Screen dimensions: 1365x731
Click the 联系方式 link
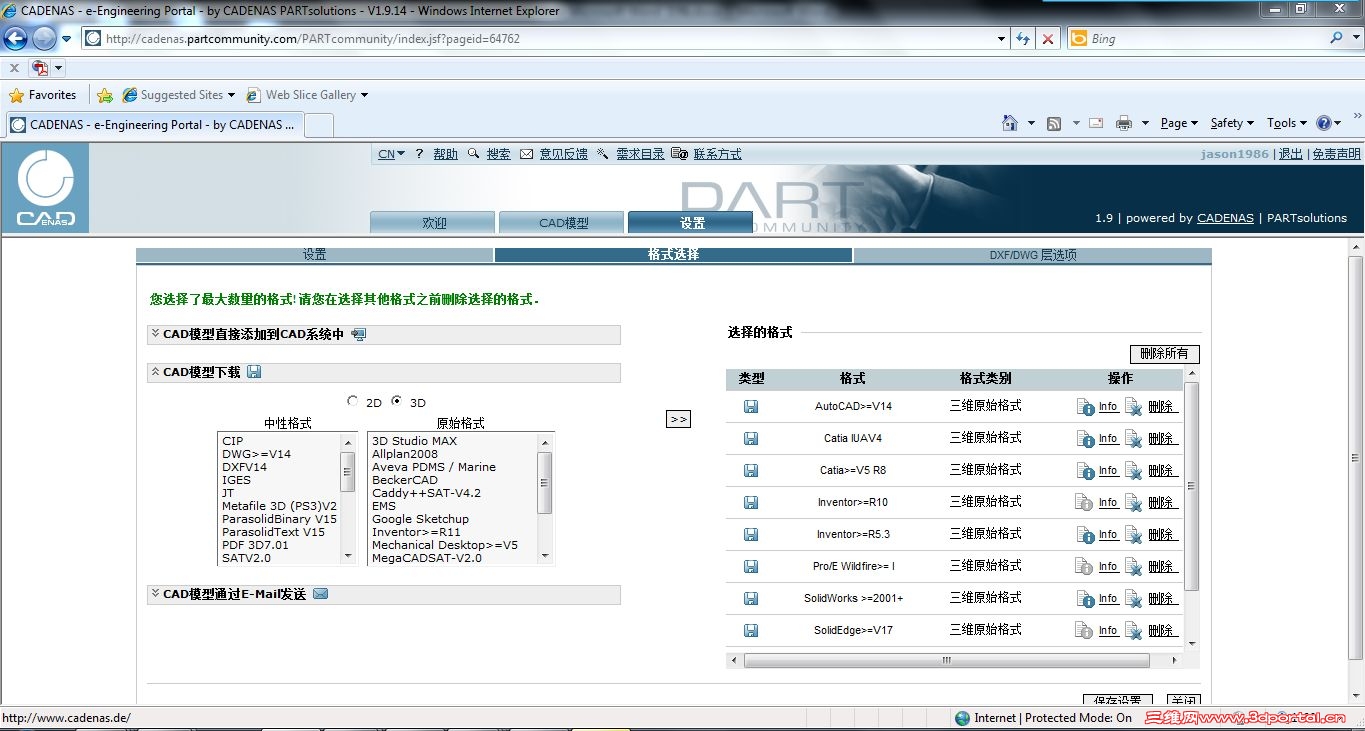click(718, 154)
